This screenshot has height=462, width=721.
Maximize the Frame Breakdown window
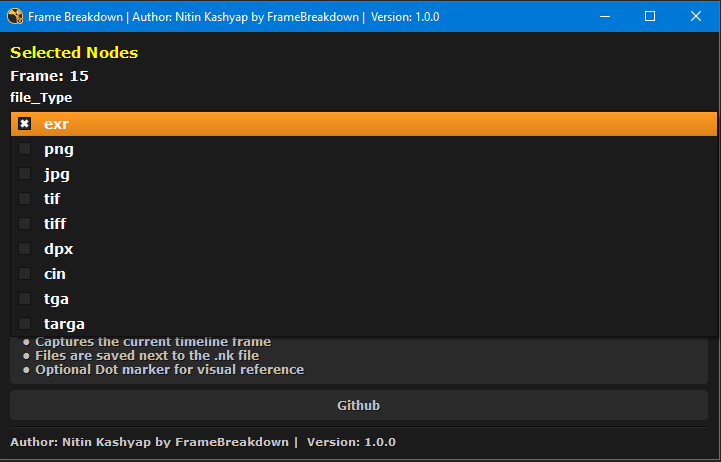(650, 16)
